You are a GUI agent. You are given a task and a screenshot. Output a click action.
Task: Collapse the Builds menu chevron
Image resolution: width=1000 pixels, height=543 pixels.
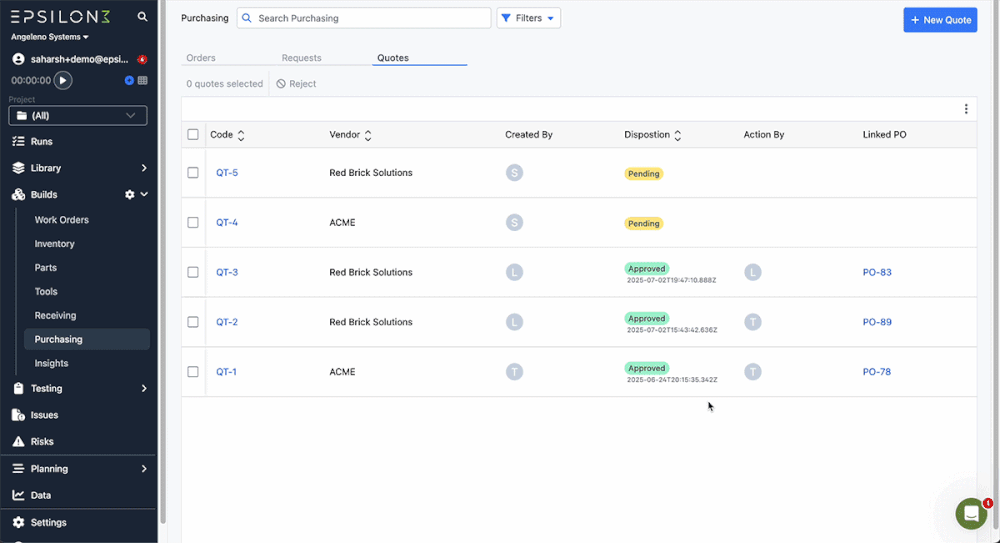coord(144,195)
